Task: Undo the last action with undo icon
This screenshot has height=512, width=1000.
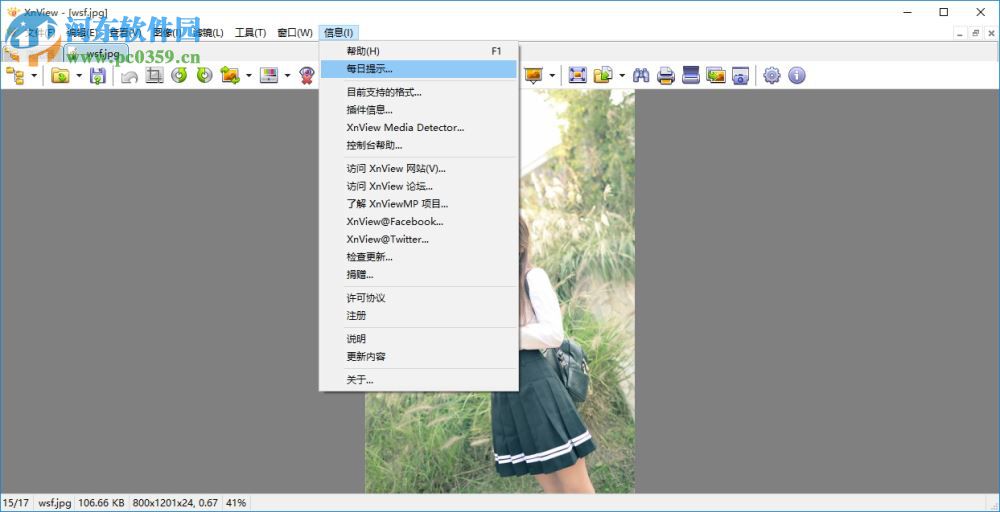Action: coord(129,76)
